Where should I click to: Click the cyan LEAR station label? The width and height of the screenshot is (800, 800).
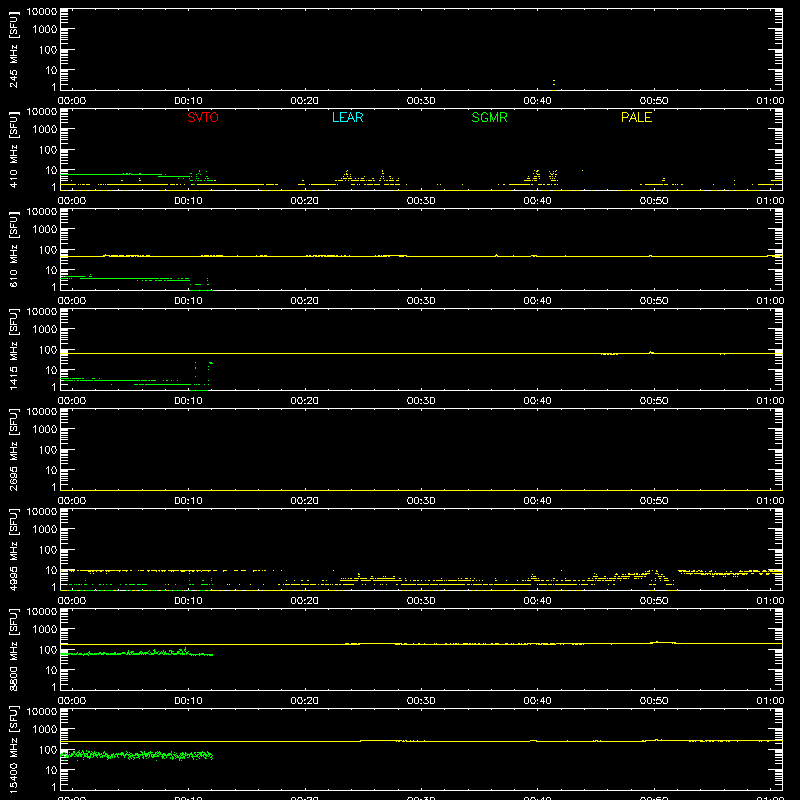pos(347,117)
